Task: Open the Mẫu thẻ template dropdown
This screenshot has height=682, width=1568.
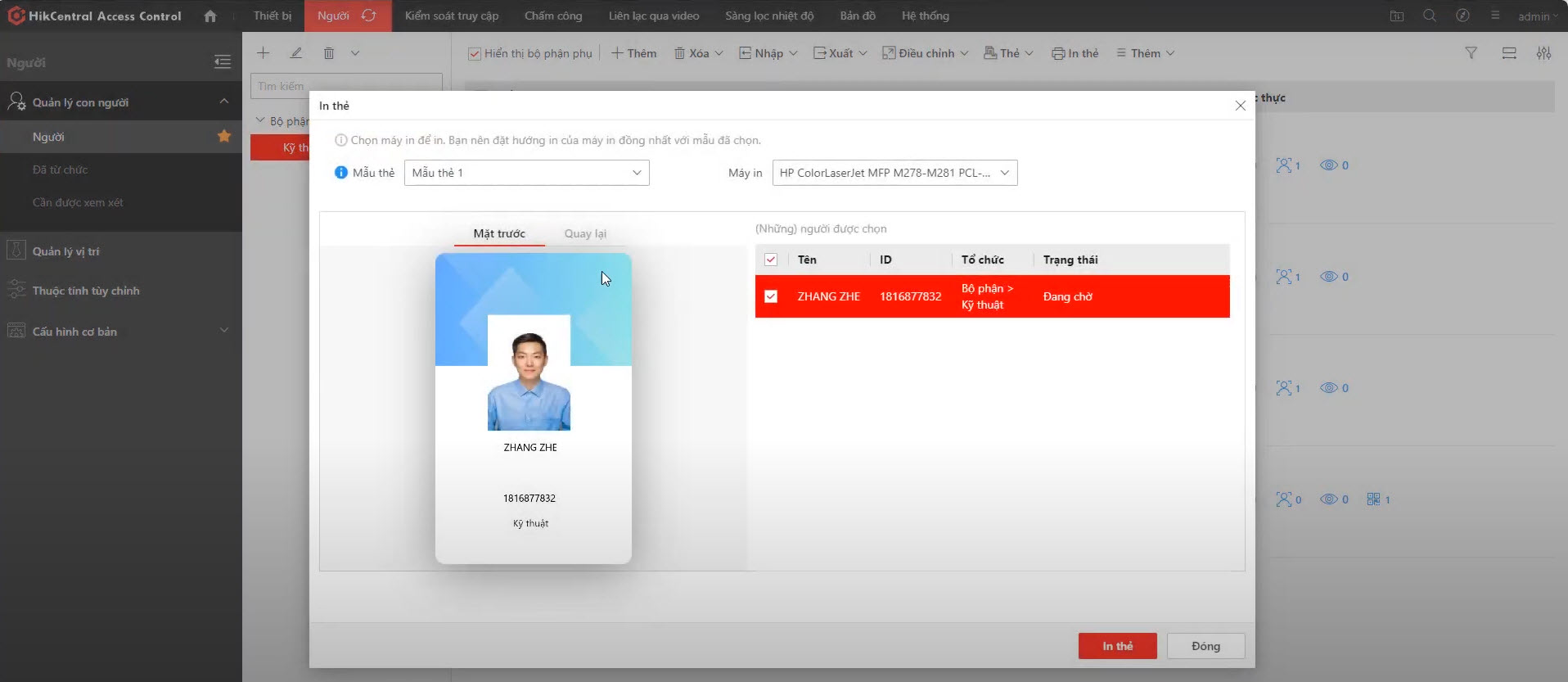Action: (526, 173)
